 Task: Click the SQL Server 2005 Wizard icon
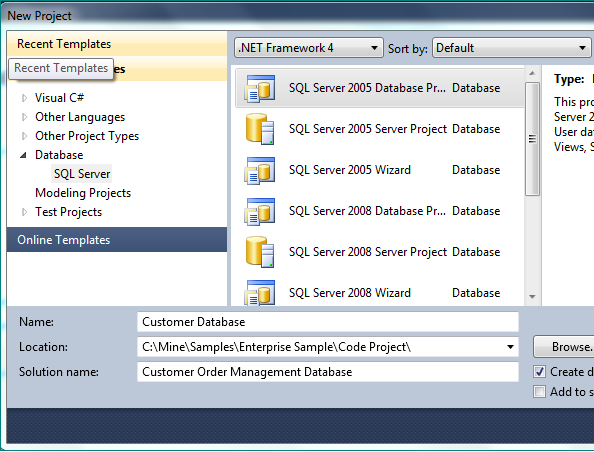259,170
